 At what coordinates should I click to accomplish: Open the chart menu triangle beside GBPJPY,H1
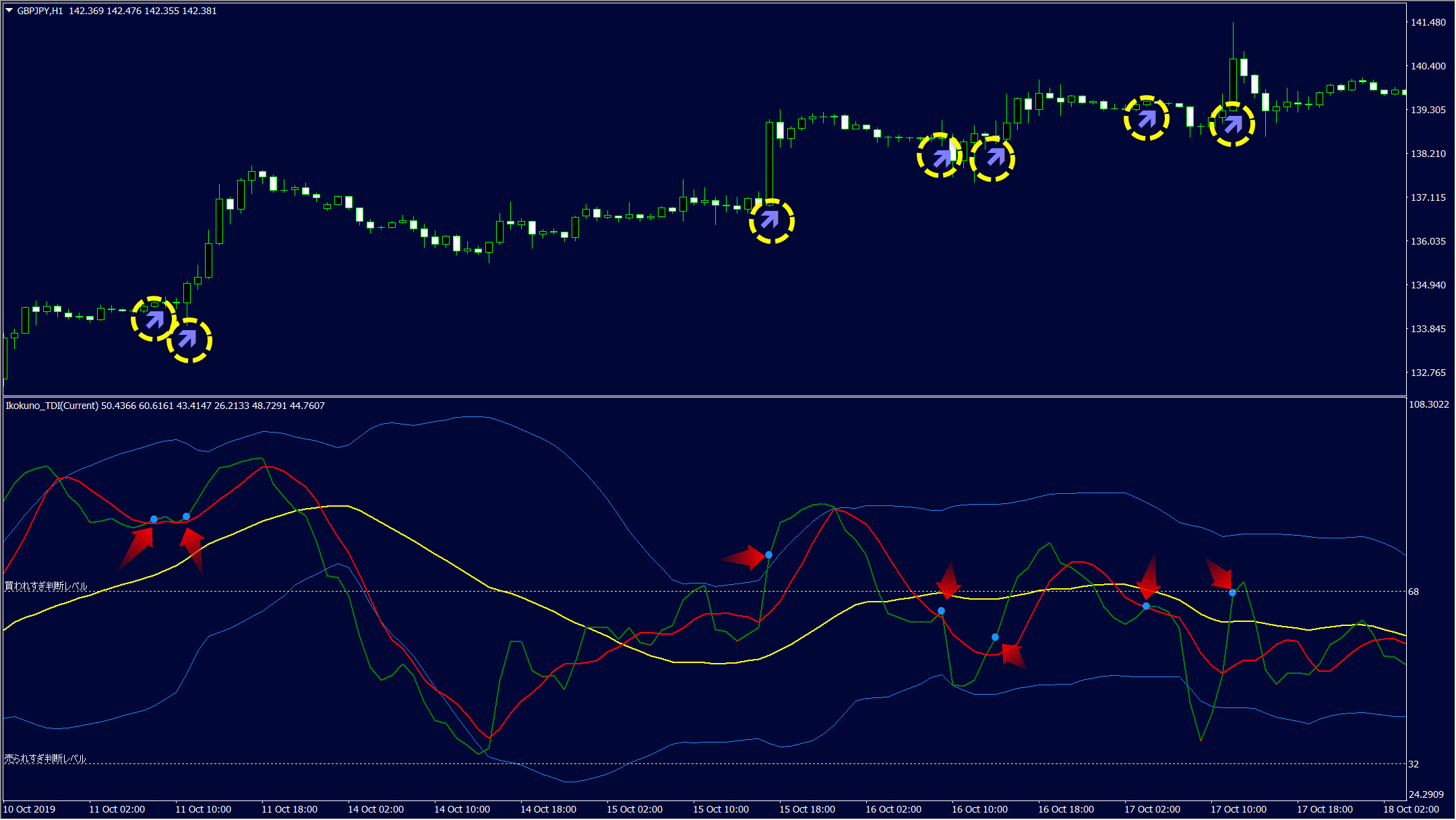pyautogui.click(x=9, y=11)
